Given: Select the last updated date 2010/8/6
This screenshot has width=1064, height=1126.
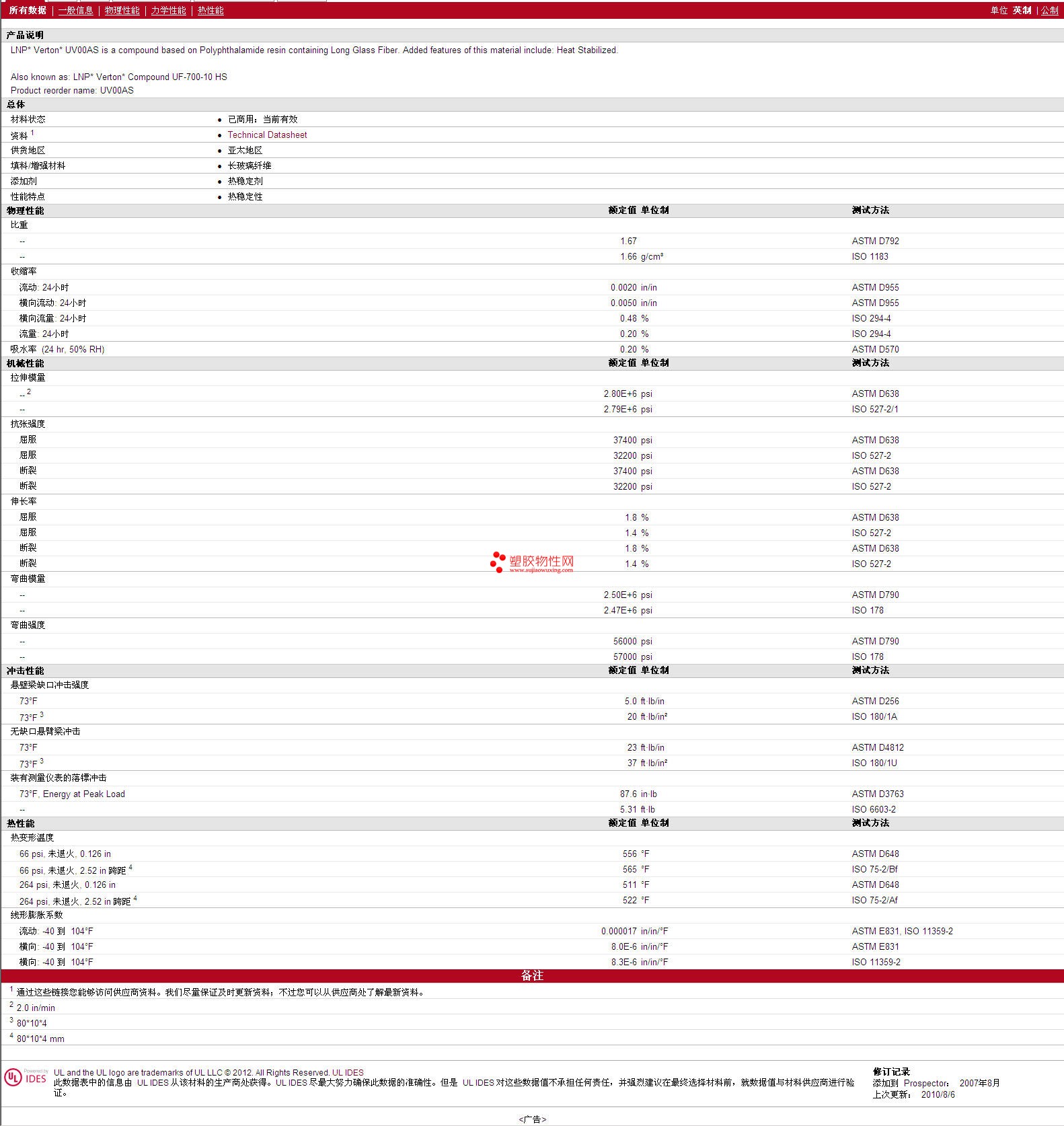Looking at the screenshot, I should click(938, 1094).
